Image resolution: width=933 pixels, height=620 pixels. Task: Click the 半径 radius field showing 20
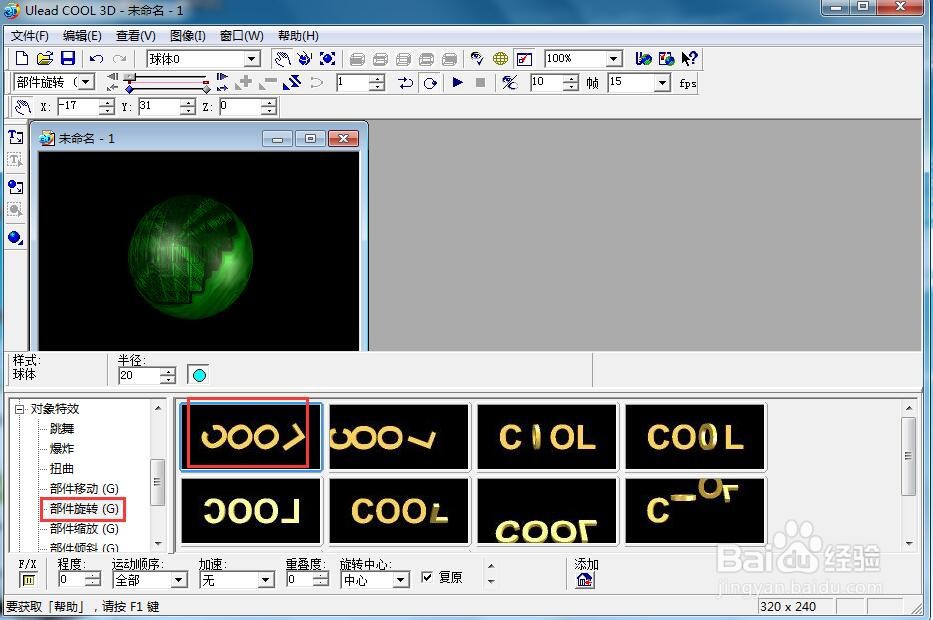139,375
